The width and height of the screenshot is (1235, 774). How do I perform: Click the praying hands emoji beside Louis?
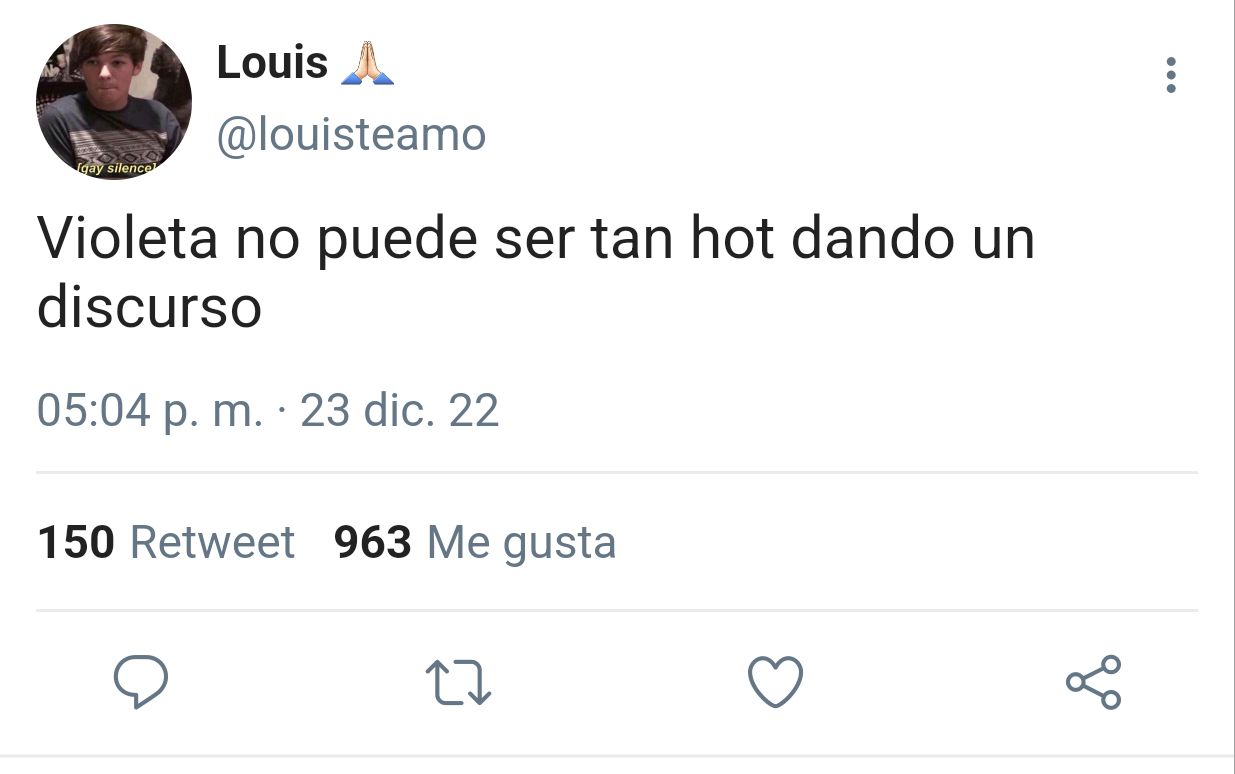point(367,63)
